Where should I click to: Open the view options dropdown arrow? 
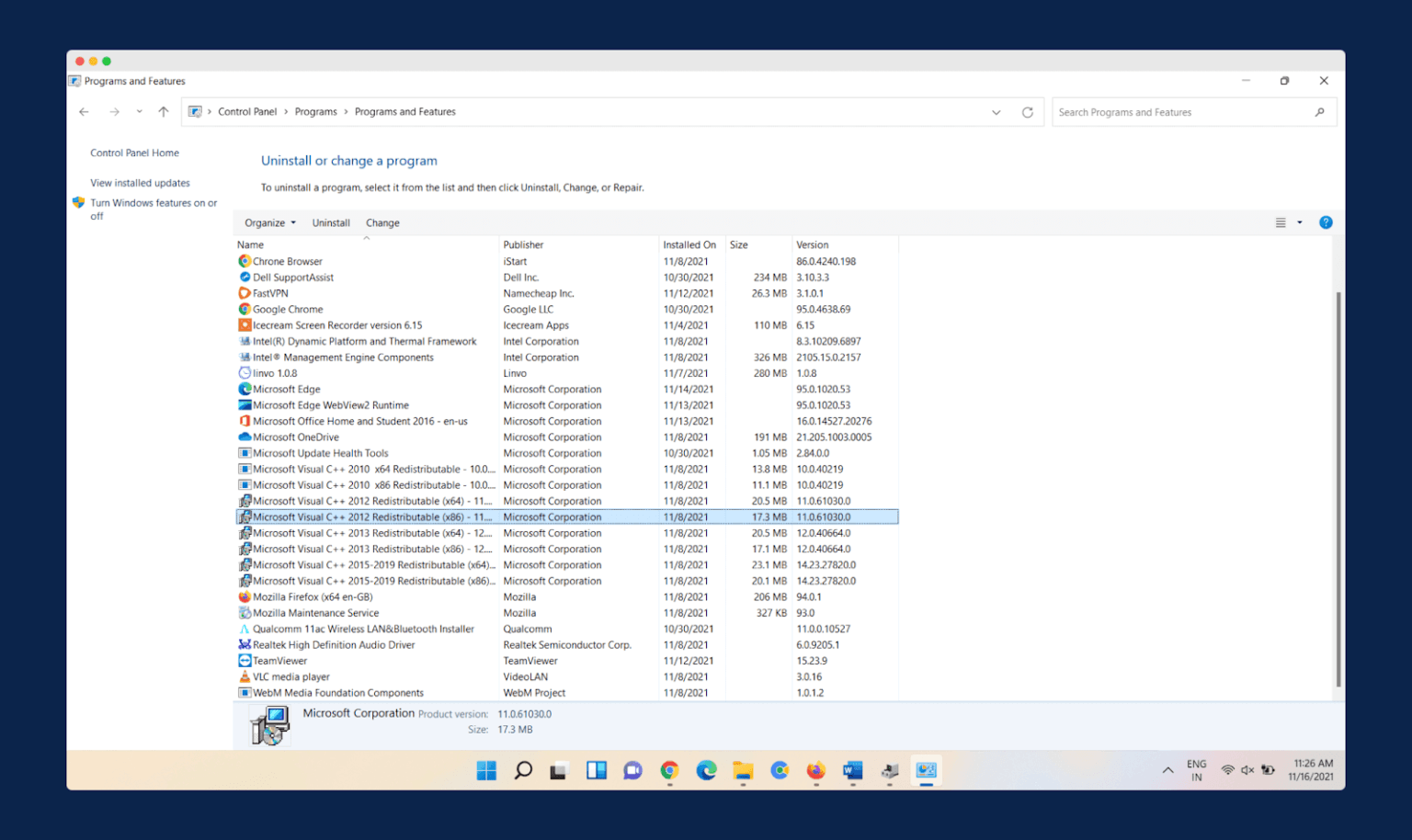1300,221
